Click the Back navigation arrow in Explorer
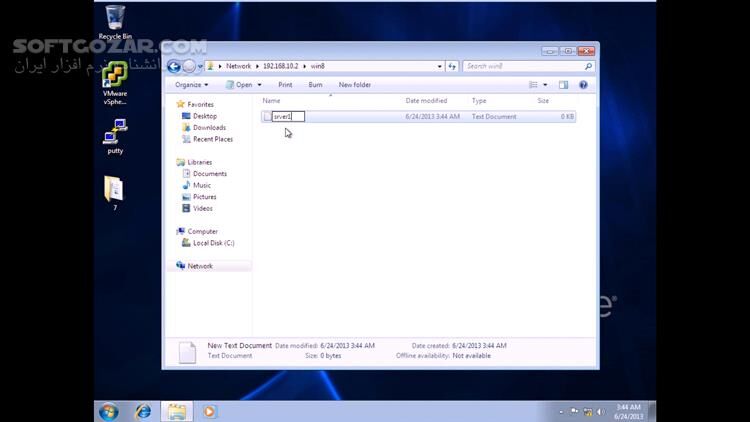 (x=174, y=66)
